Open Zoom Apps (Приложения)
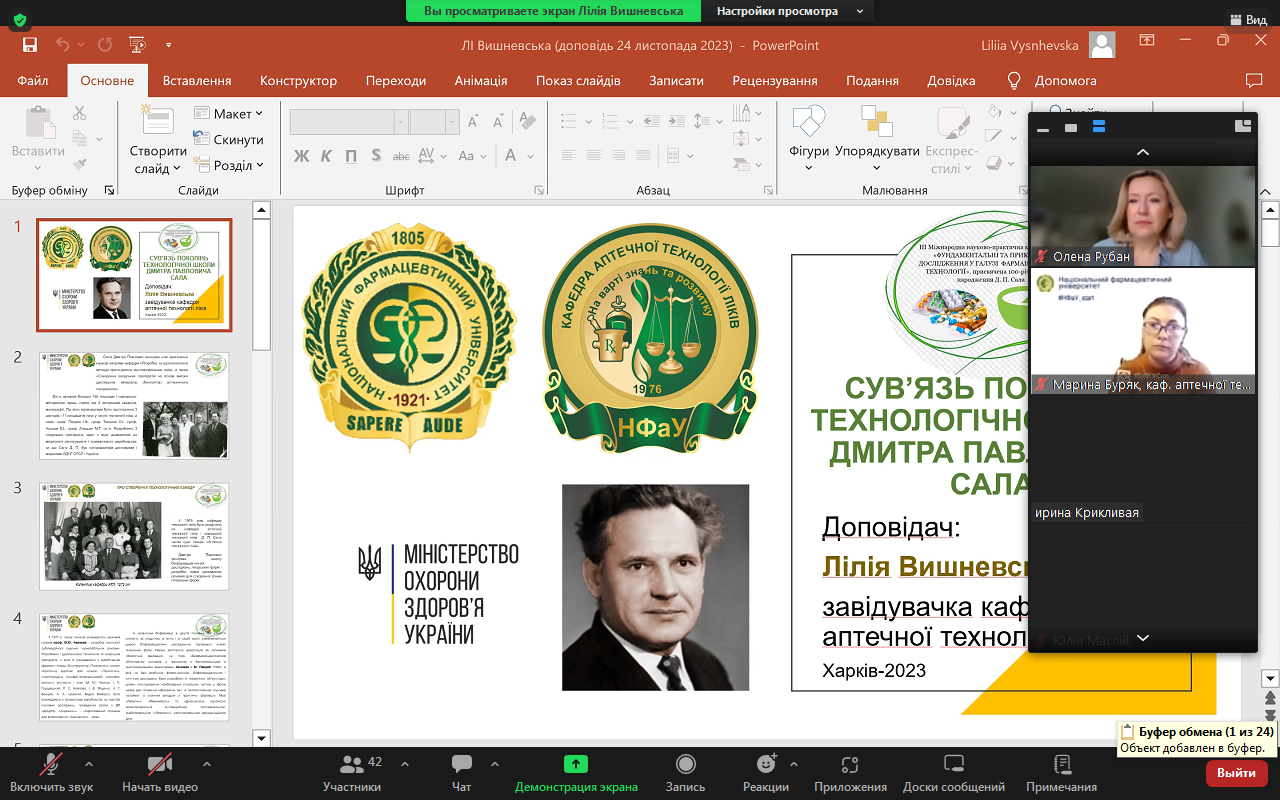Image resolution: width=1280 pixels, height=800 pixels. (x=850, y=771)
